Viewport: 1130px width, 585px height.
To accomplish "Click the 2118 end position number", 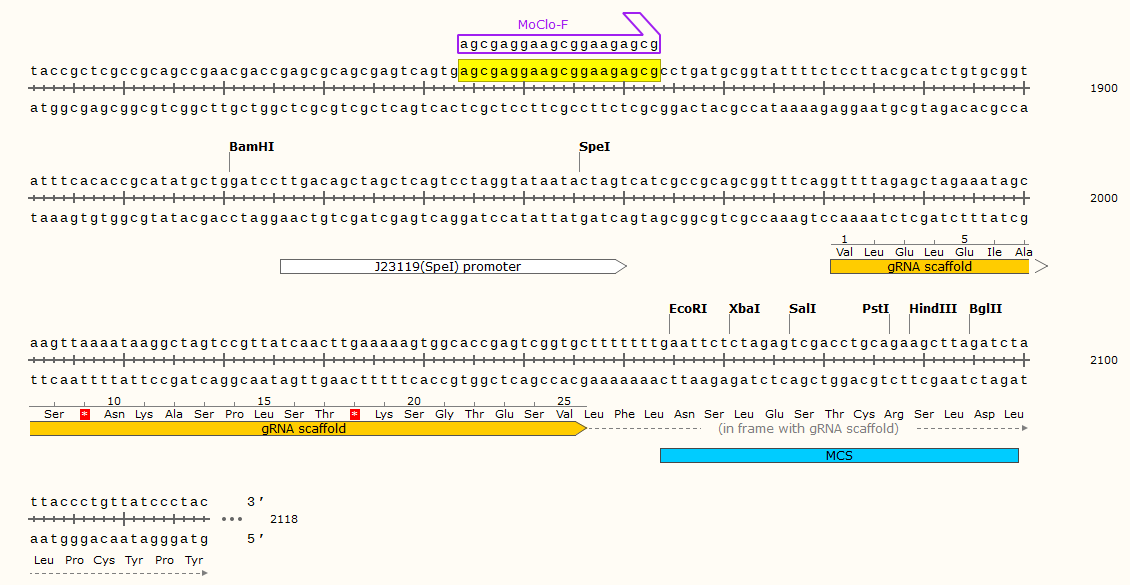I will click(x=284, y=520).
